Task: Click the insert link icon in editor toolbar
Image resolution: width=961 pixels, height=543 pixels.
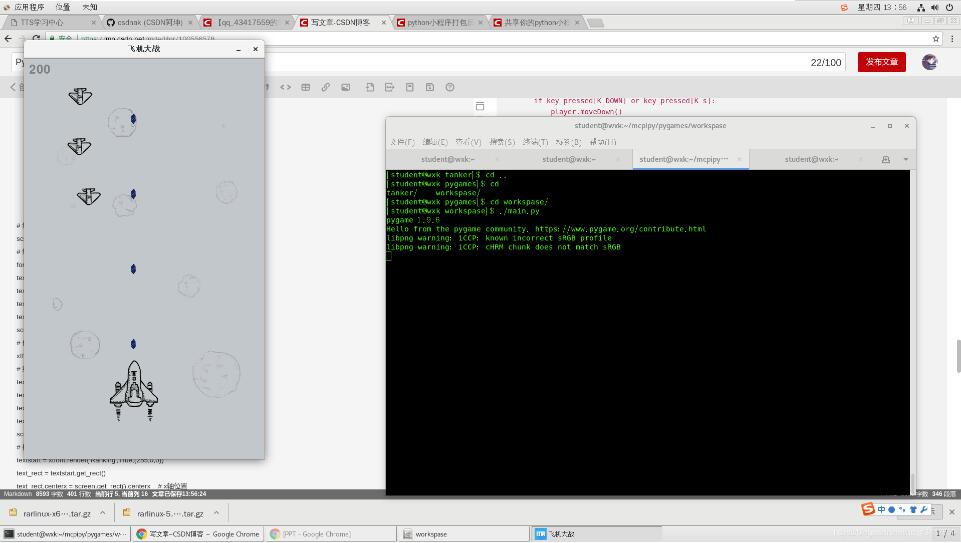Action: [x=325, y=87]
